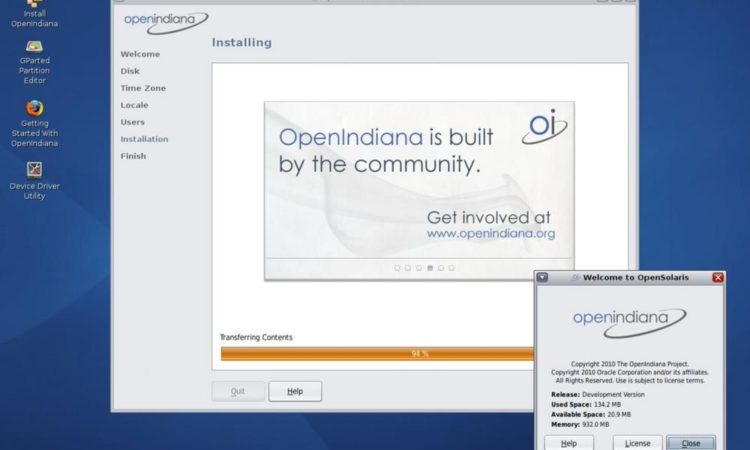Screen dimensions: 750x450
Task: Click Close button in Welcome dialog
Action: (691, 443)
